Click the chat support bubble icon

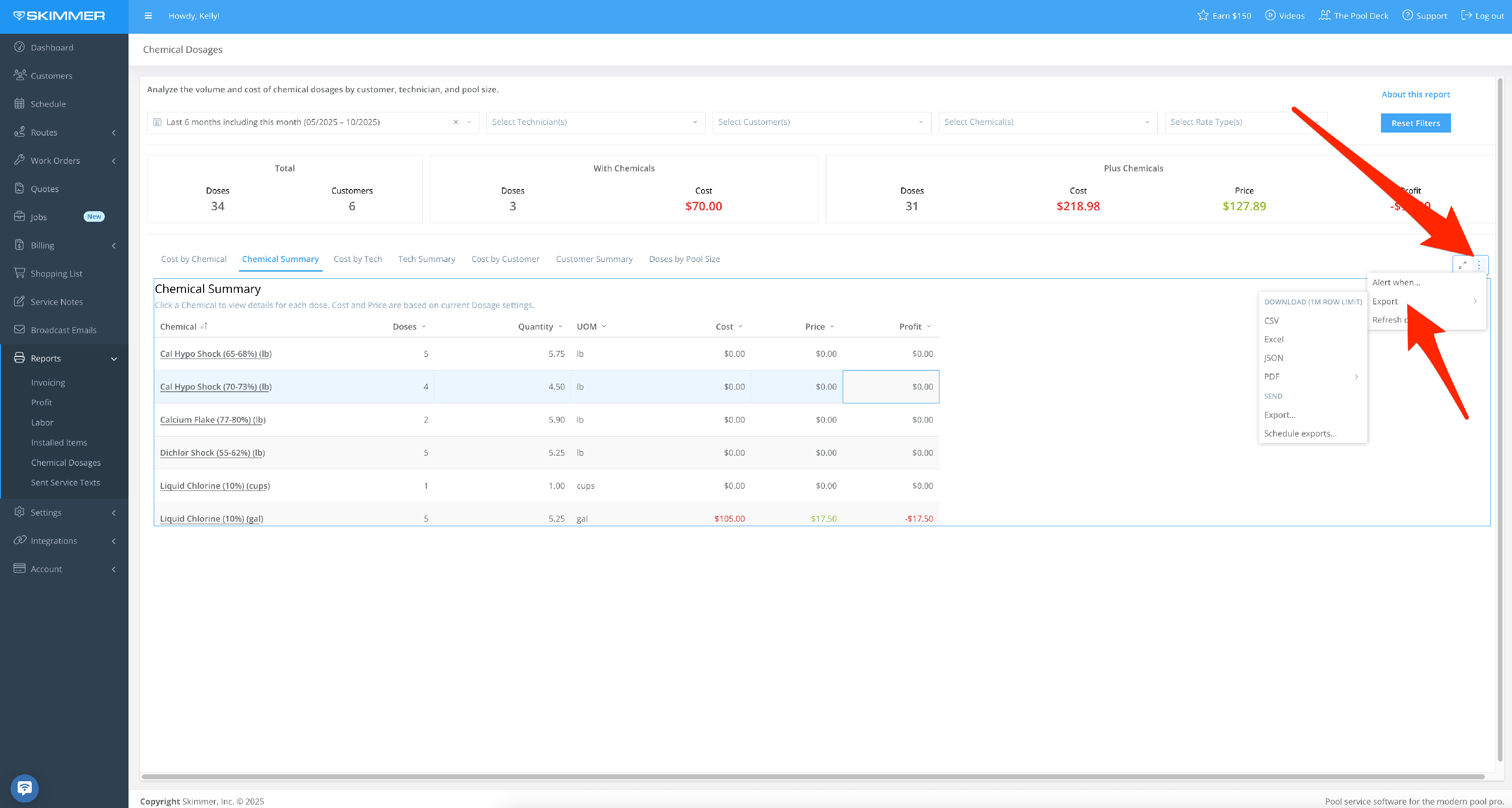[x=25, y=787]
